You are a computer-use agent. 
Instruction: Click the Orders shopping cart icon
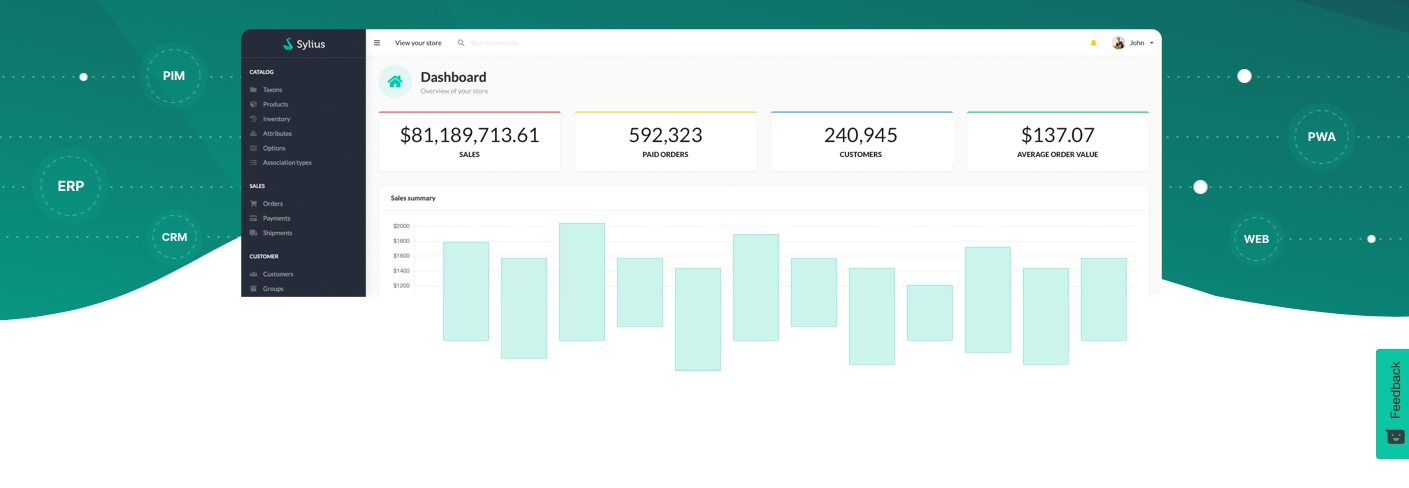(x=254, y=204)
